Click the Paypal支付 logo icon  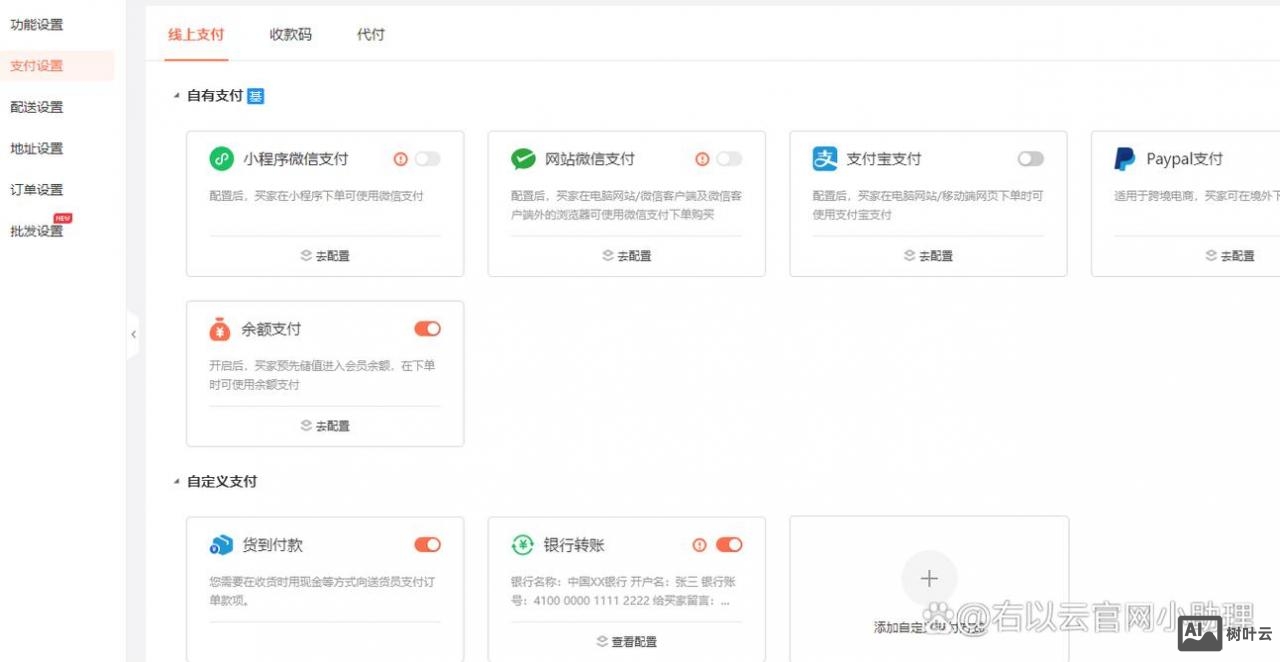1124,158
